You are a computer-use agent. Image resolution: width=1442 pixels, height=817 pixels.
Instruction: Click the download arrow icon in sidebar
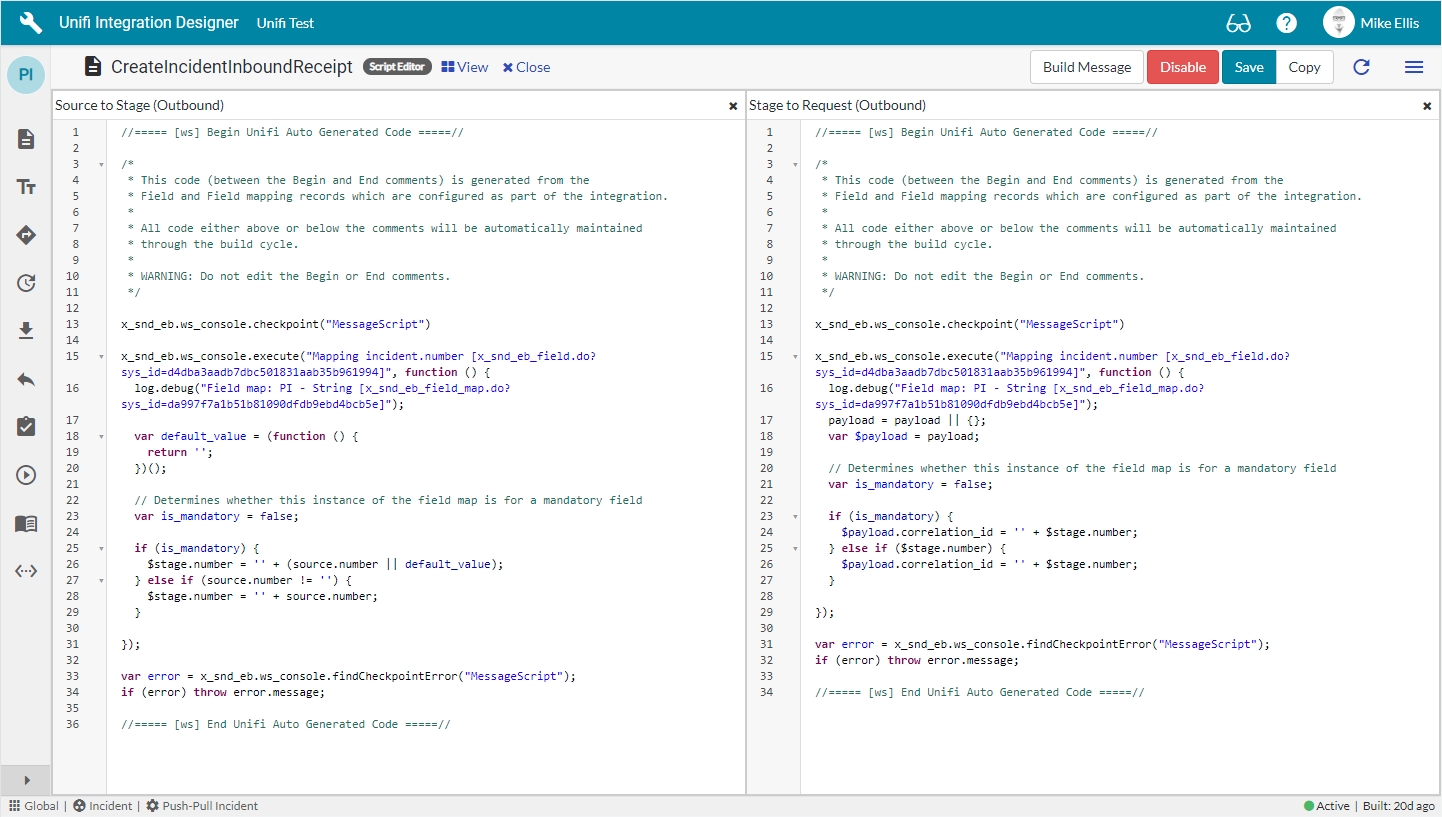click(27, 331)
